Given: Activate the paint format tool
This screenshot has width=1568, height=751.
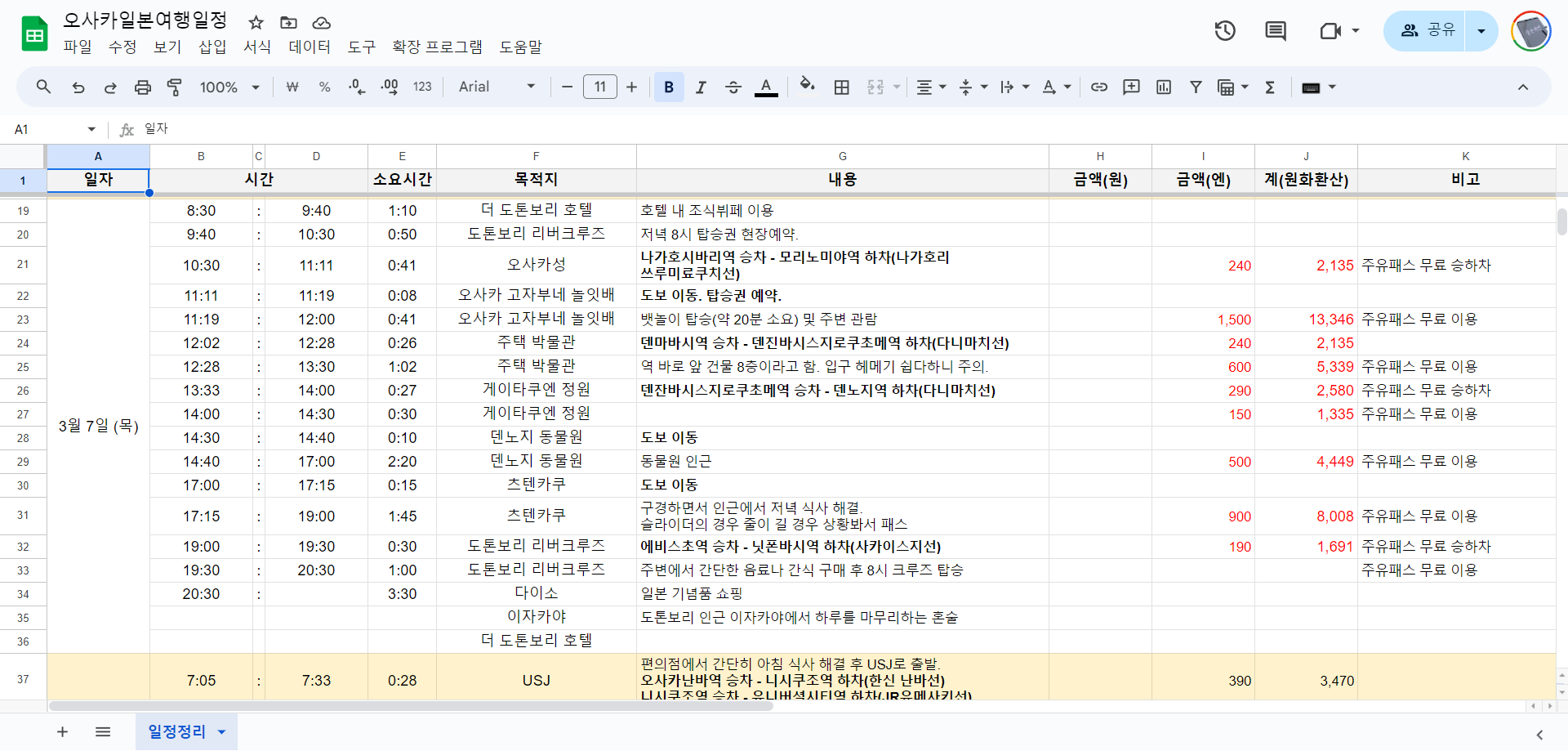Looking at the screenshot, I should [x=175, y=87].
